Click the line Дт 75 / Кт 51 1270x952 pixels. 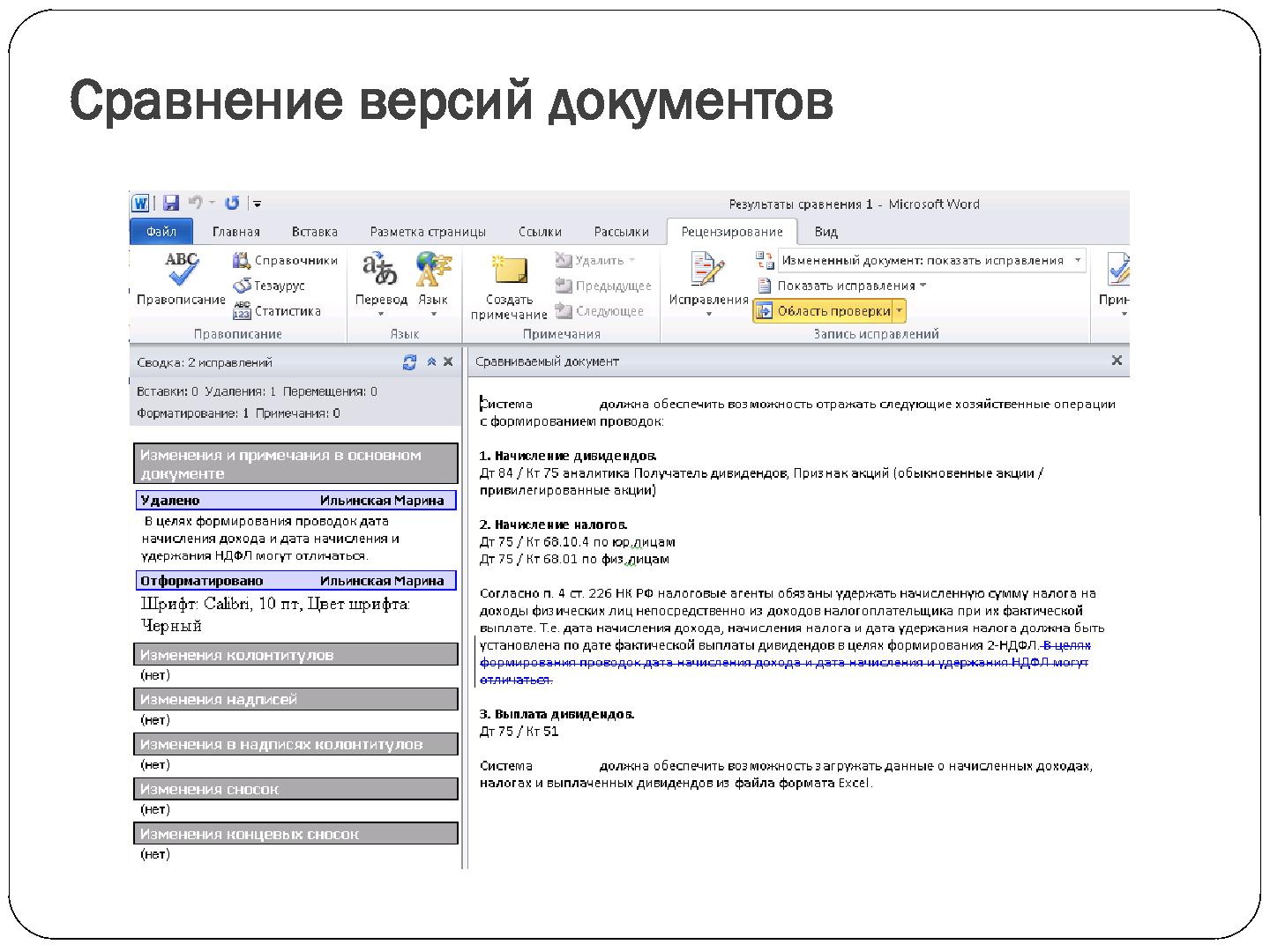pos(519,731)
